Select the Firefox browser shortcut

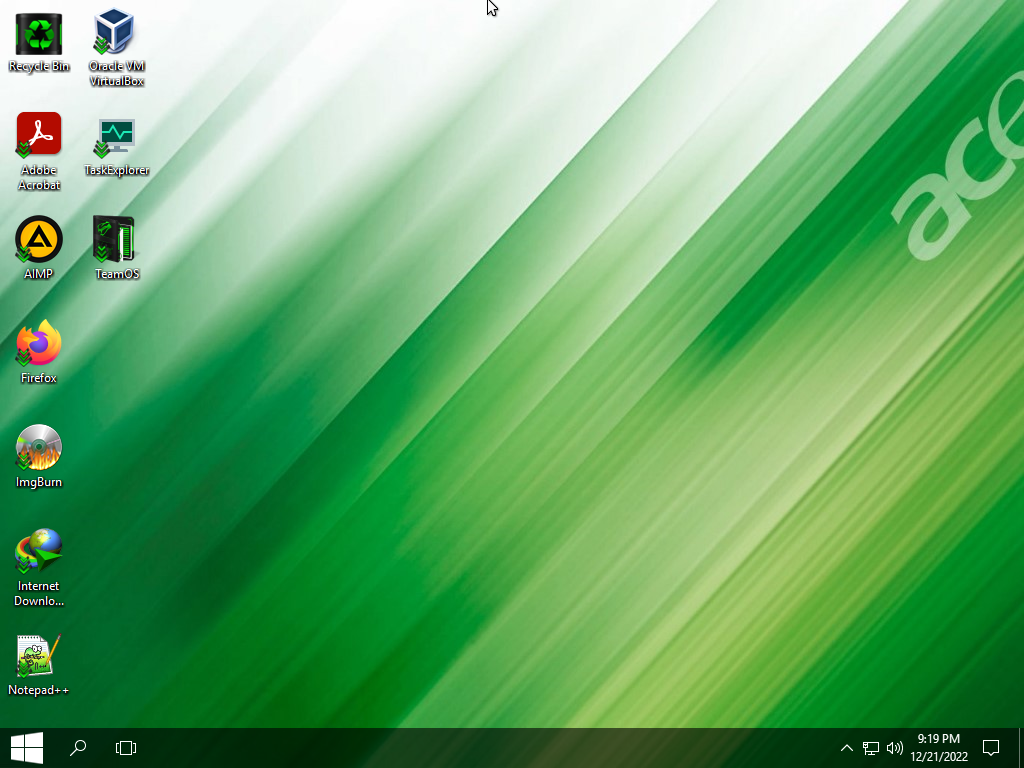pos(39,353)
